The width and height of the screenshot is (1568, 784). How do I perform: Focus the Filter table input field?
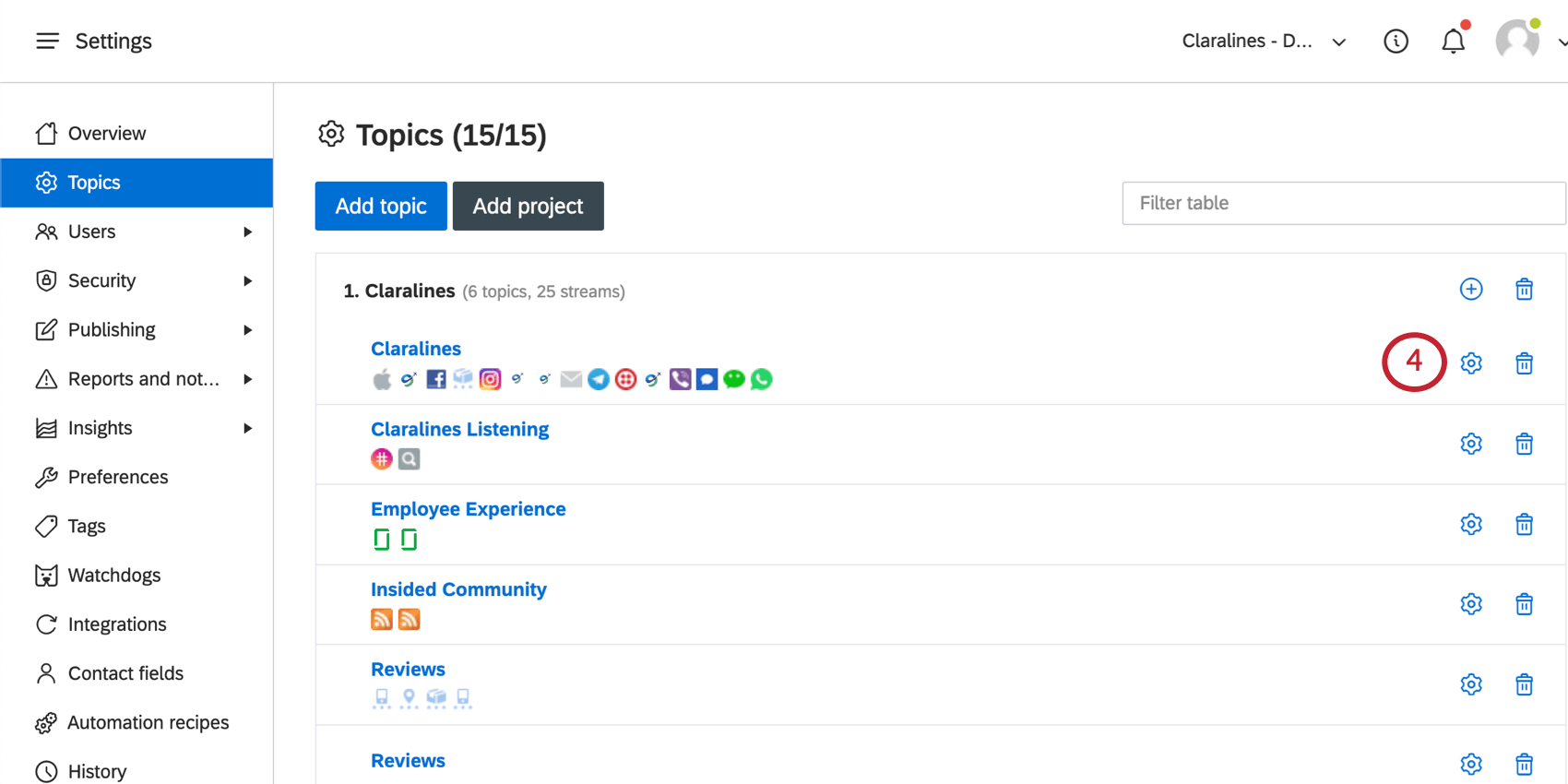(x=1344, y=203)
